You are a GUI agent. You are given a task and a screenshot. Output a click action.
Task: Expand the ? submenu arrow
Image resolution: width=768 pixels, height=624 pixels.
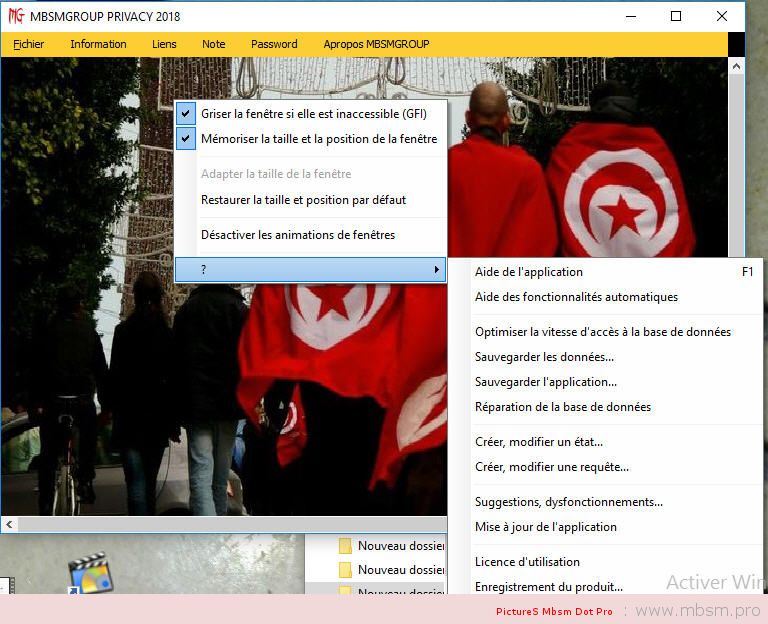coord(436,270)
